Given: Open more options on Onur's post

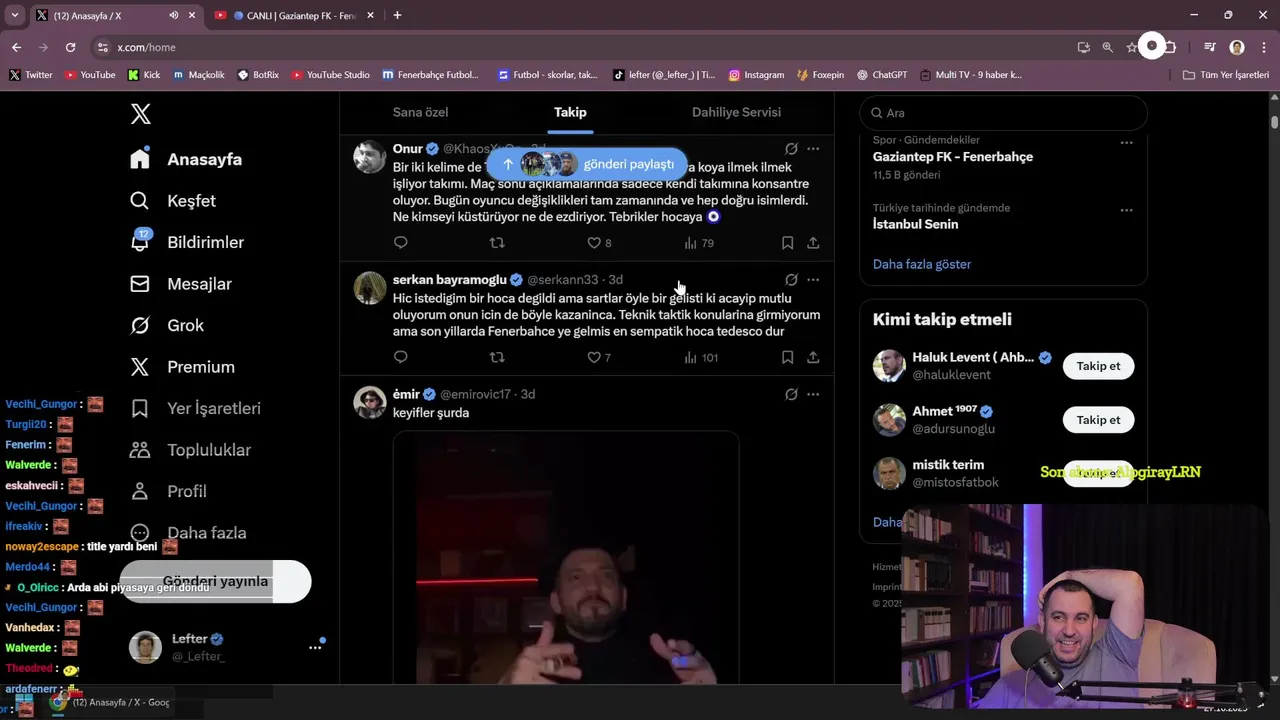Looking at the screenshot, I should (x=813, y=149).
